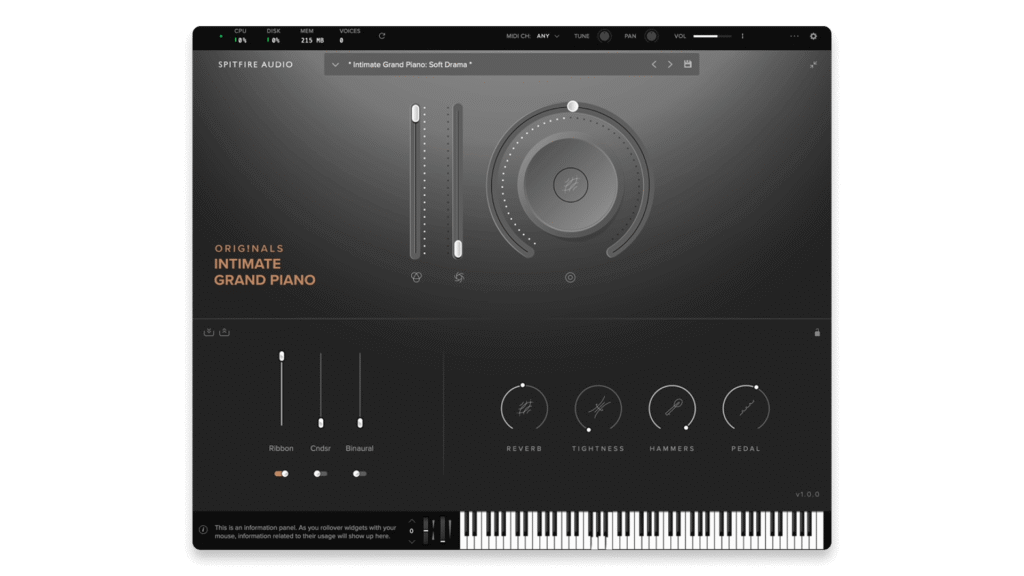Image resolution: width=1024 pixels, height=576 pixels.
Task: Click the info icon in the bottom panel
Action: pyautogui.click(x=203, y=530)
